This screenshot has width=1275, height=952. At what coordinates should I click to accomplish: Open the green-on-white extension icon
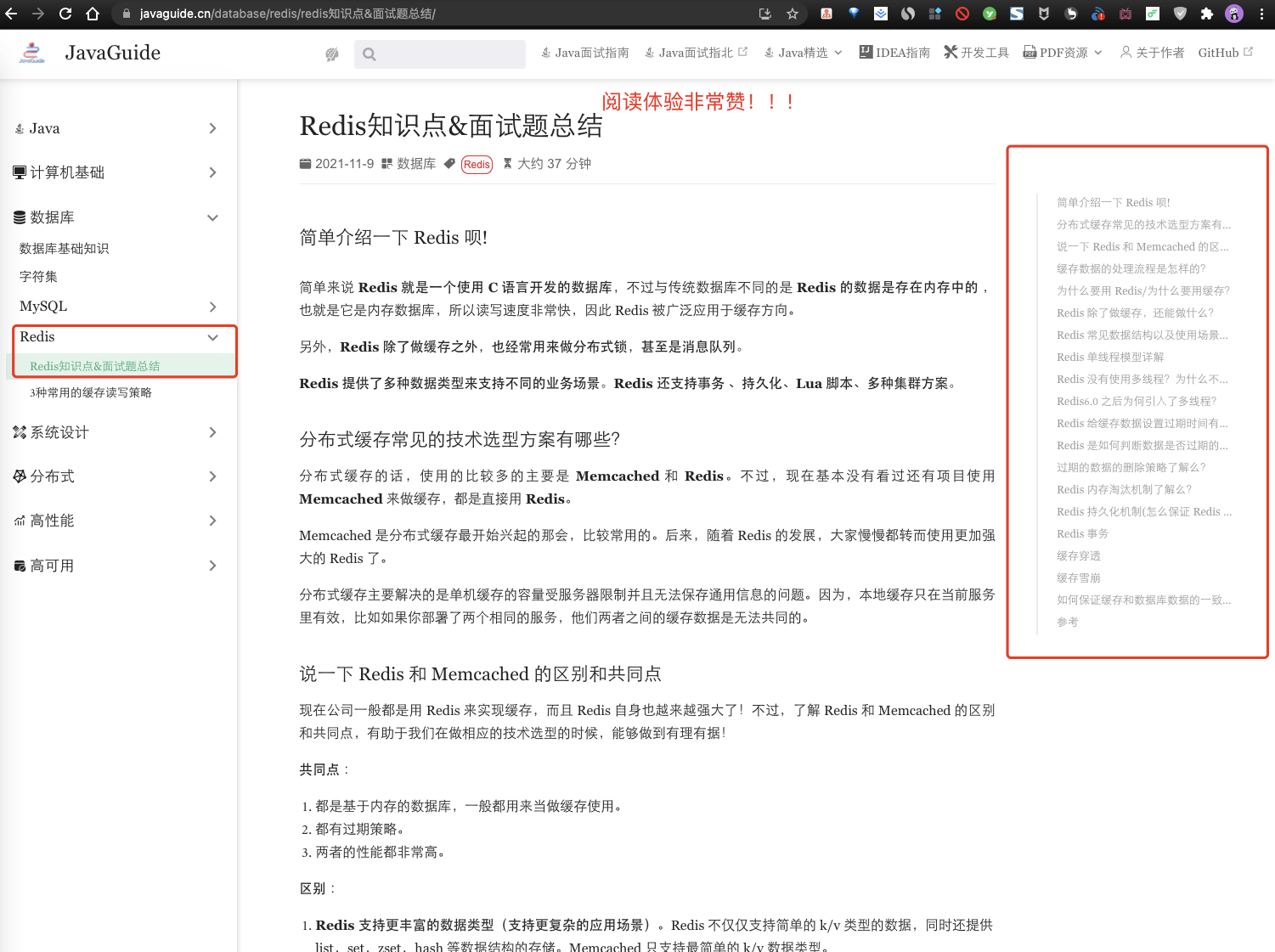tap(1153, 14)
